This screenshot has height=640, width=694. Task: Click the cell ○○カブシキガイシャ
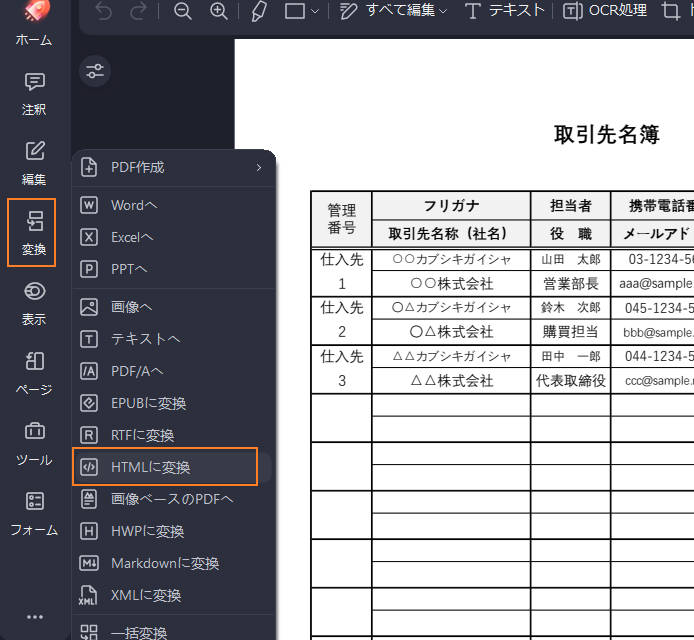tap(451, 259)
